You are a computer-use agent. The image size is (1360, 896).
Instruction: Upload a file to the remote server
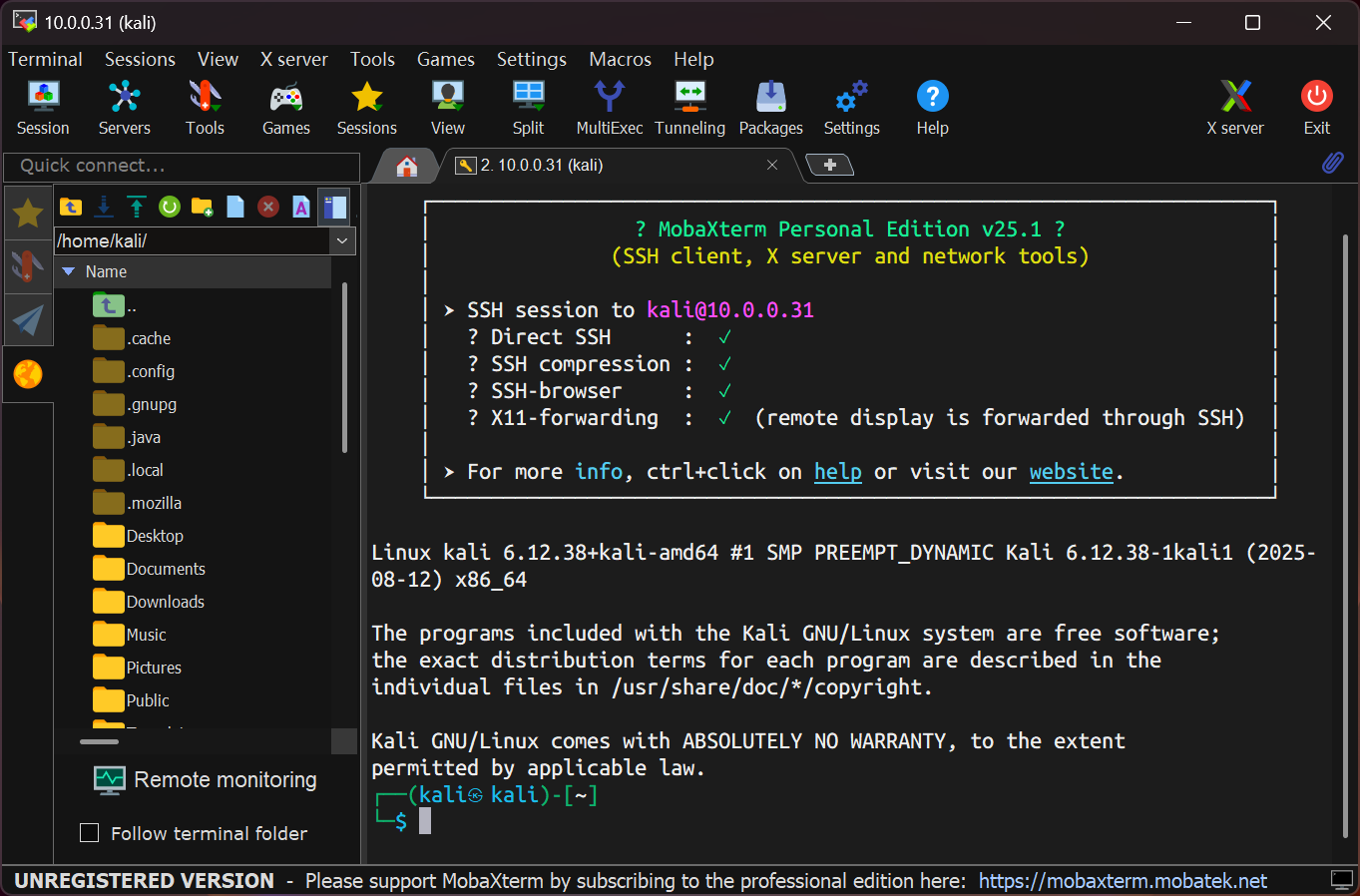(137, 207)
